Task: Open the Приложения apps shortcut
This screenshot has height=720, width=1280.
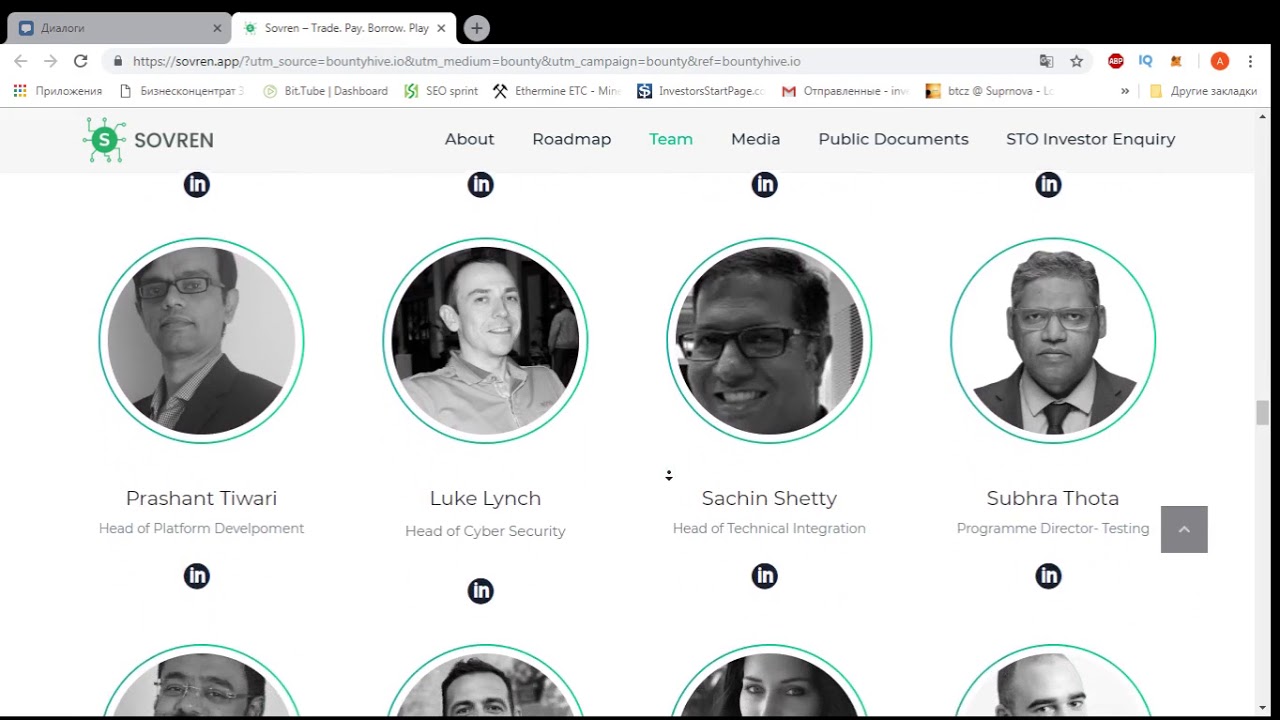Action: point(58,91)
